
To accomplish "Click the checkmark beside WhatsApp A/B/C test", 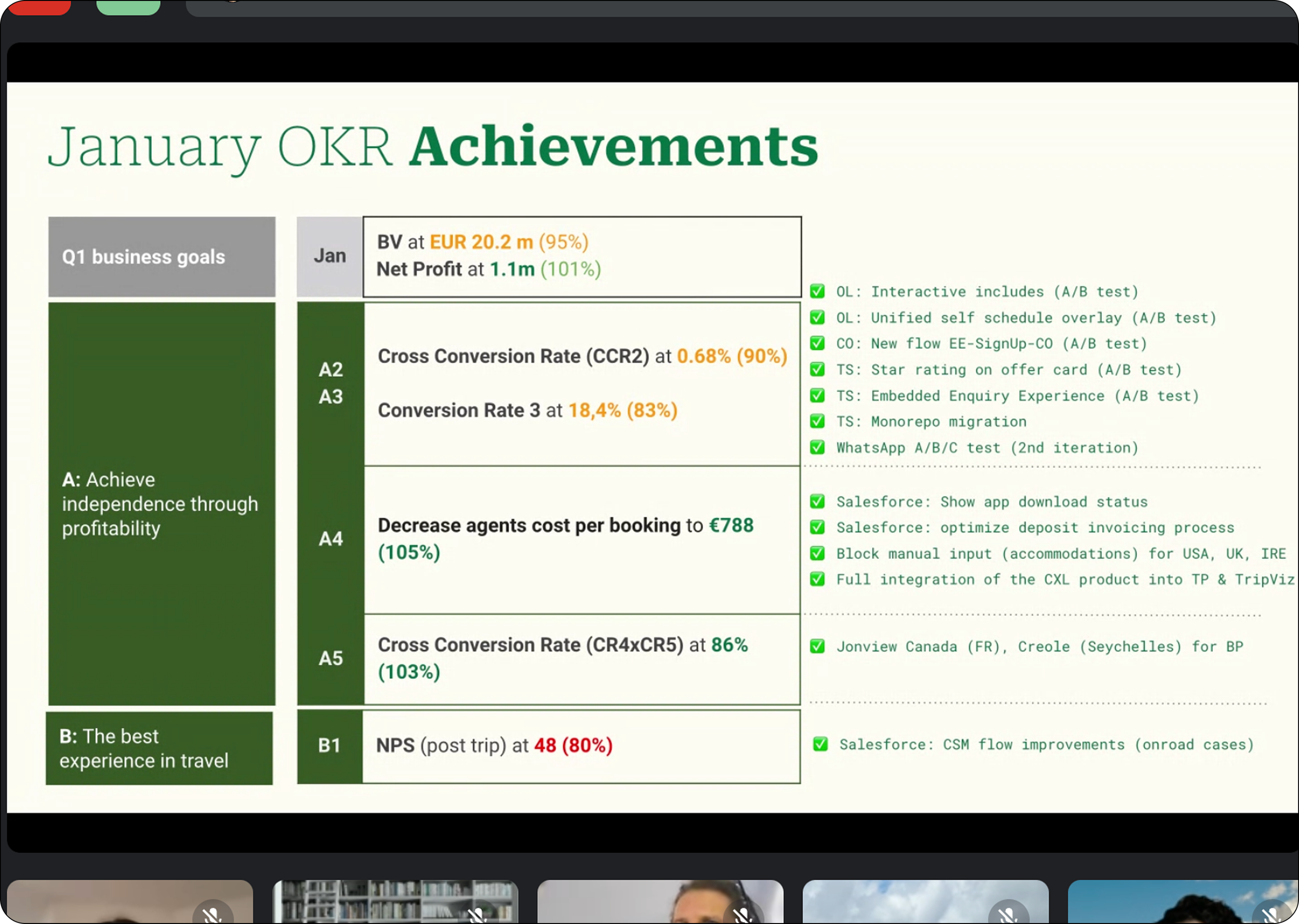I will pyautogui.click(x=817, y=447).
